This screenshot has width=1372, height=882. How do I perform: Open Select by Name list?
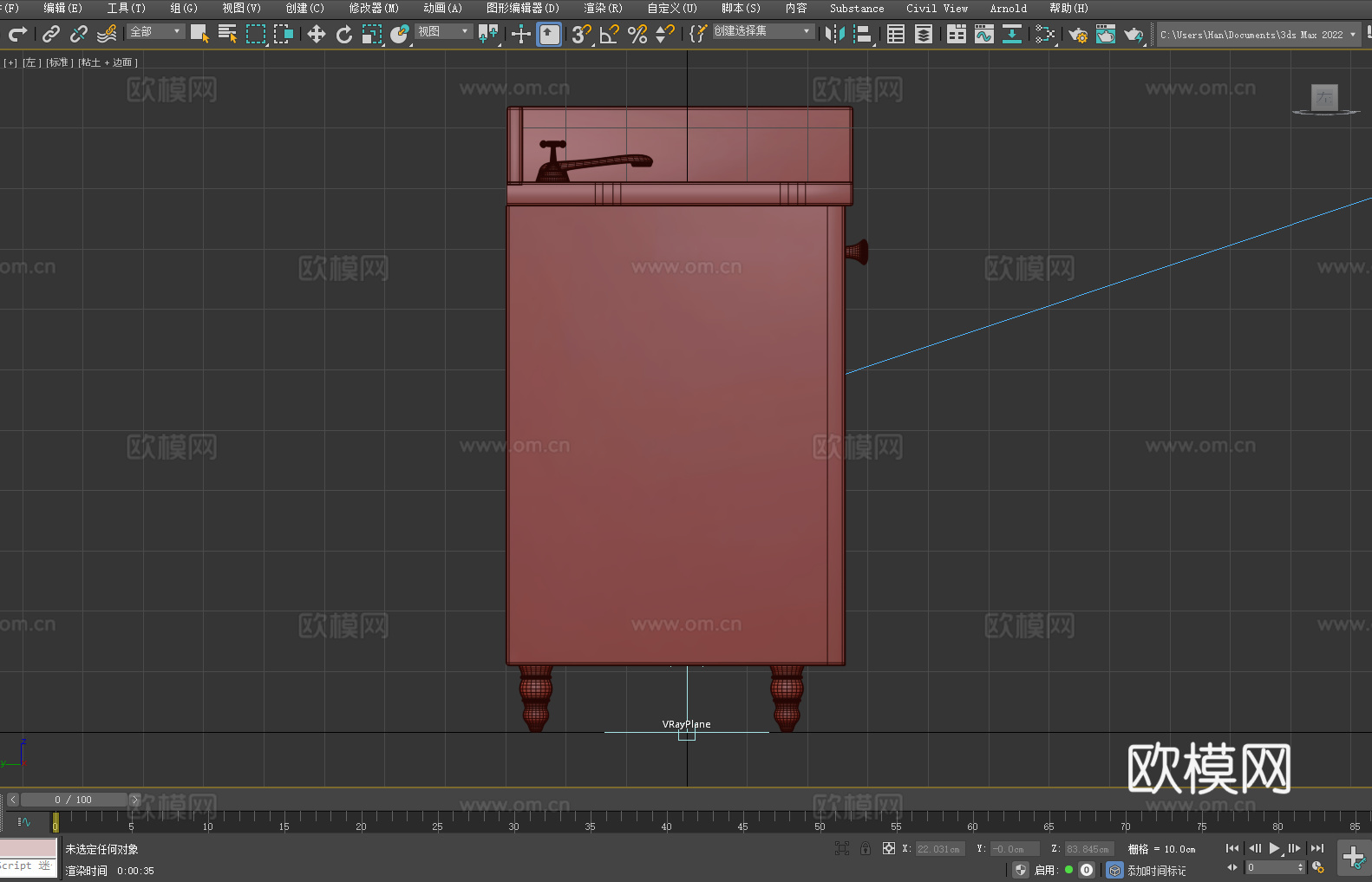pos(228,34)
